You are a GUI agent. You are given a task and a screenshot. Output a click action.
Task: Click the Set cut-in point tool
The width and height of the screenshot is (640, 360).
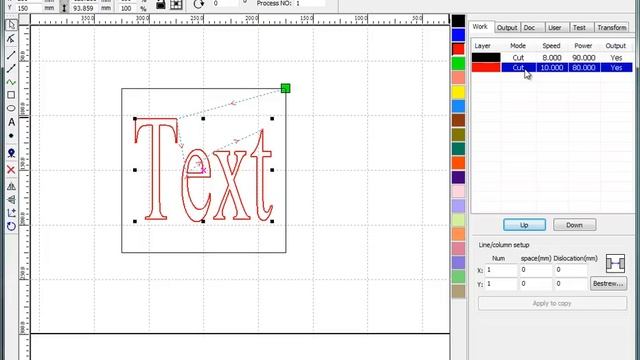pos(11,213)
